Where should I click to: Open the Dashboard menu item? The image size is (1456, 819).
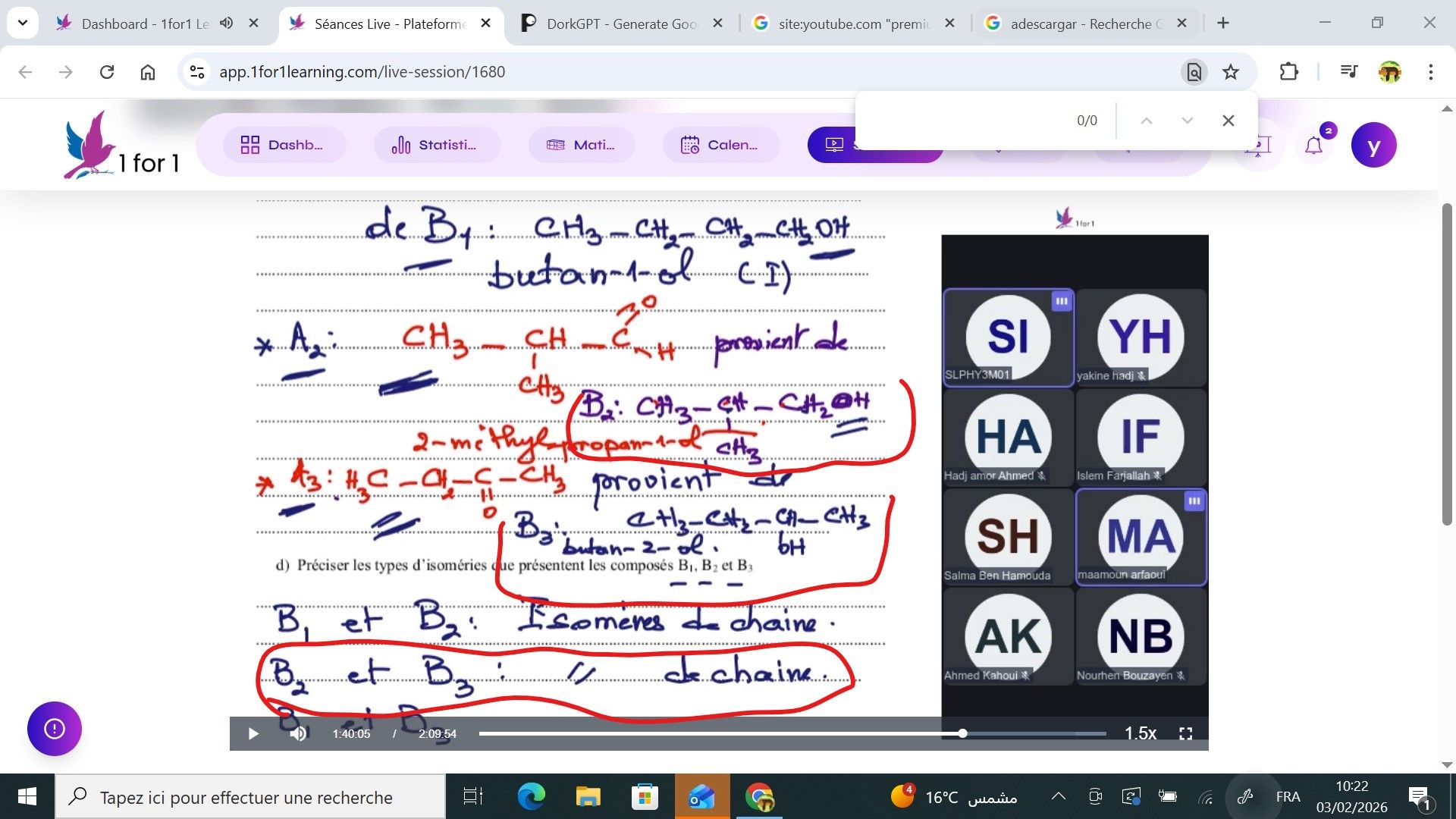click(x=283, y=145)
